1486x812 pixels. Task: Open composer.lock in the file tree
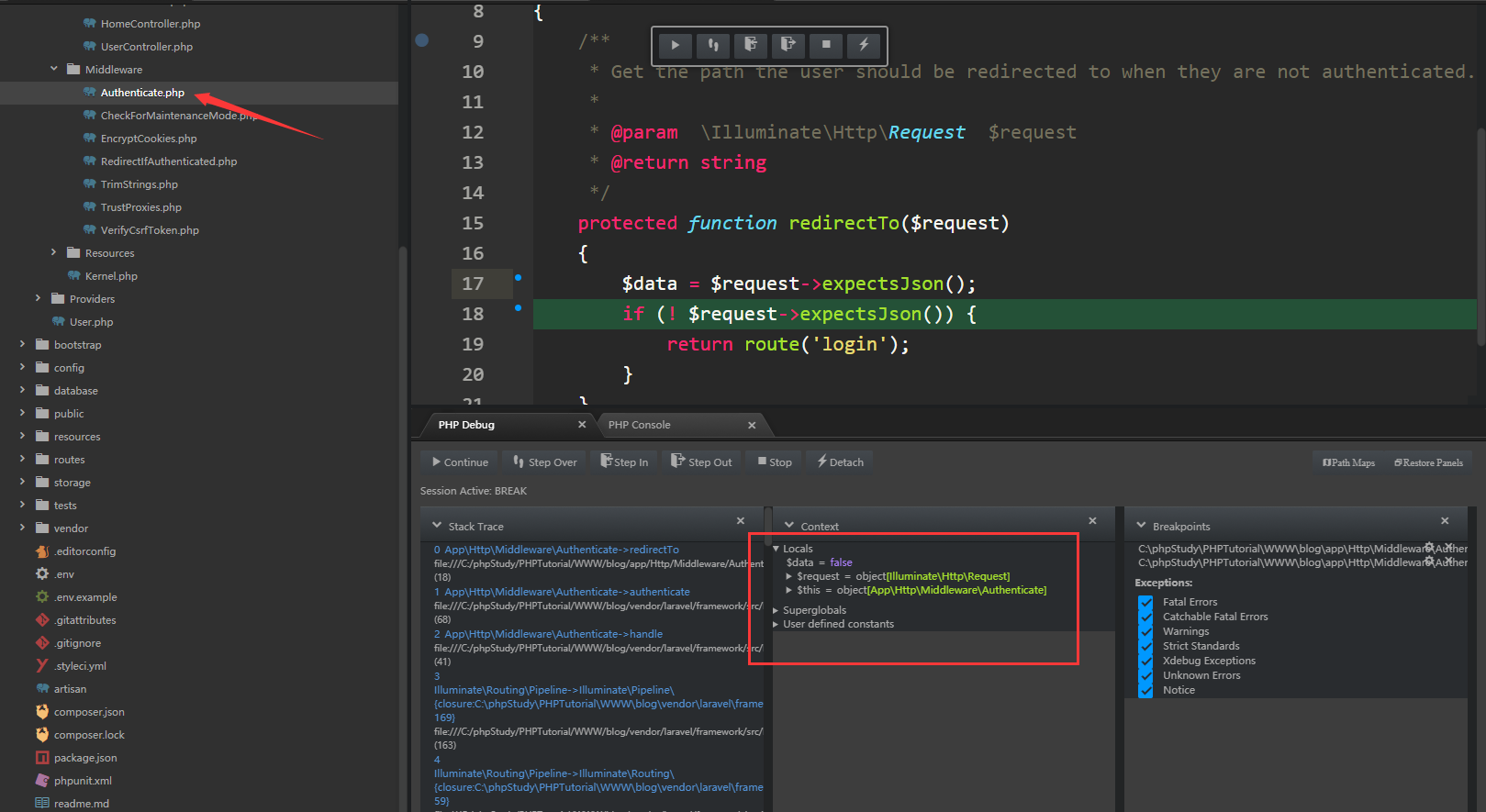pos(89,735)
